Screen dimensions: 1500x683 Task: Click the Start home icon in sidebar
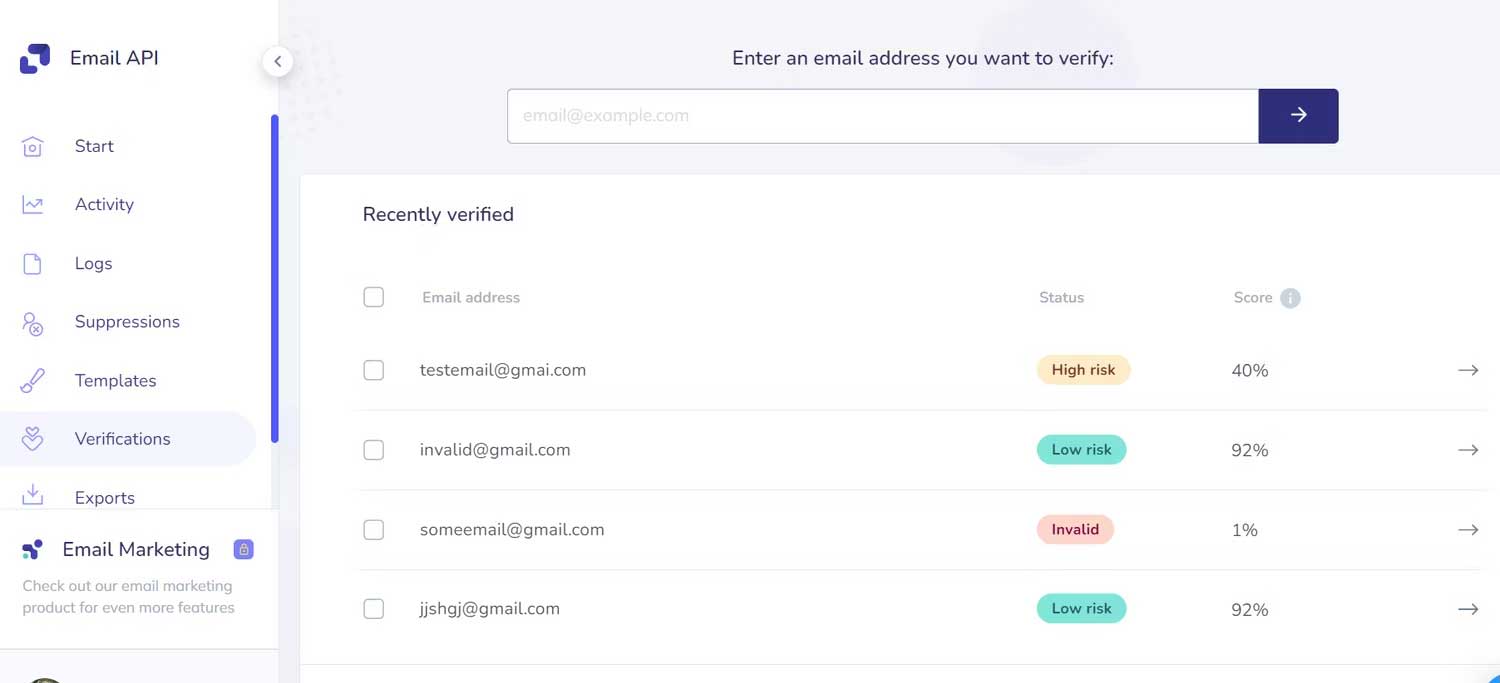pos(32,147)
